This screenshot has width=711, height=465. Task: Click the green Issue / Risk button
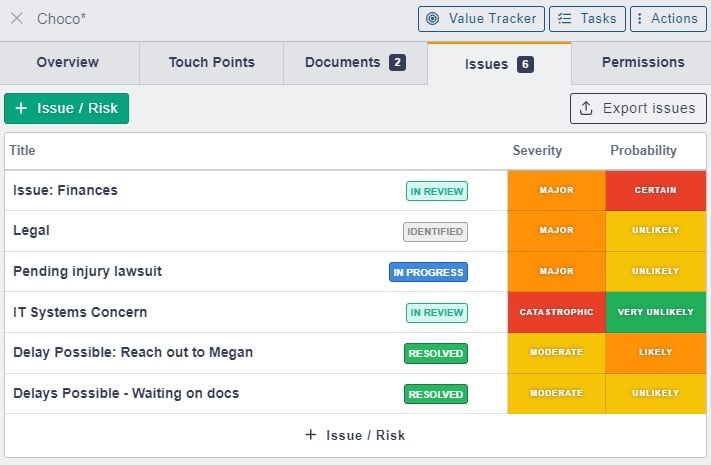67,109
